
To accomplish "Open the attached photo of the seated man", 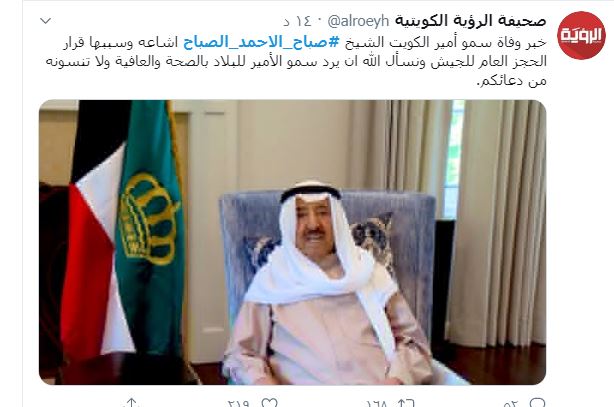I will pyautogui.click(x=292, y=242).
